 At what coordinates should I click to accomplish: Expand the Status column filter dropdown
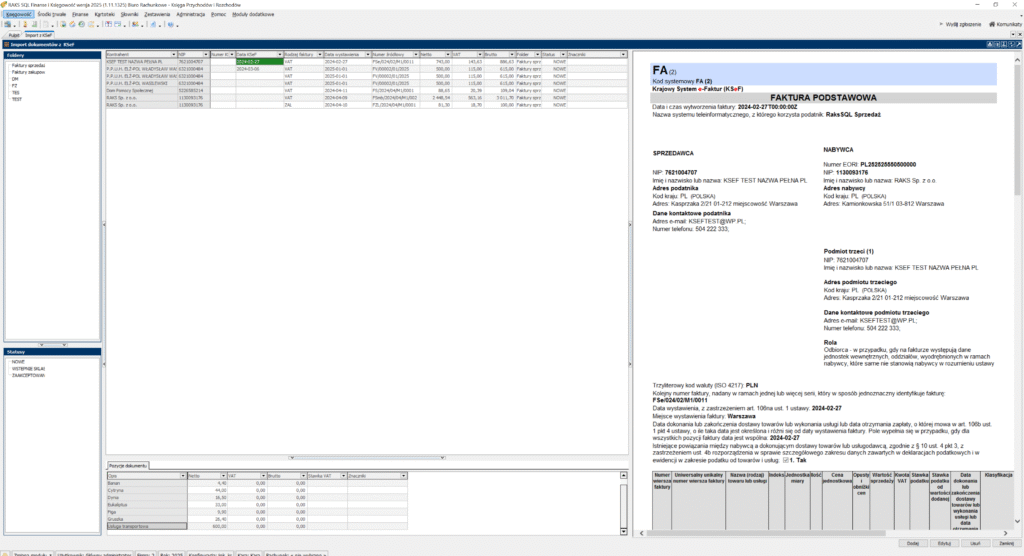click(562, 54)
